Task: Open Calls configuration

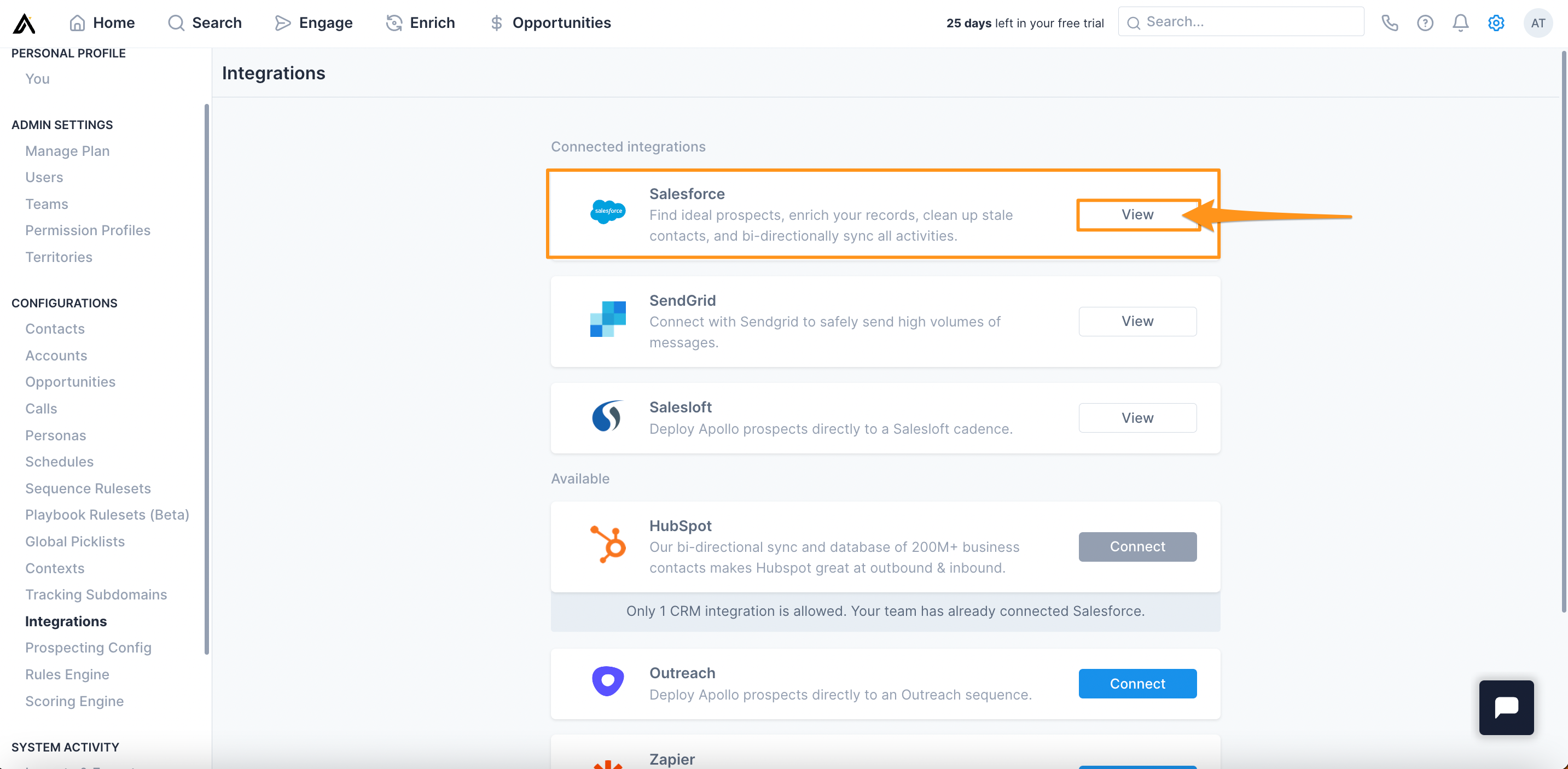Action: tap(41, 409)
